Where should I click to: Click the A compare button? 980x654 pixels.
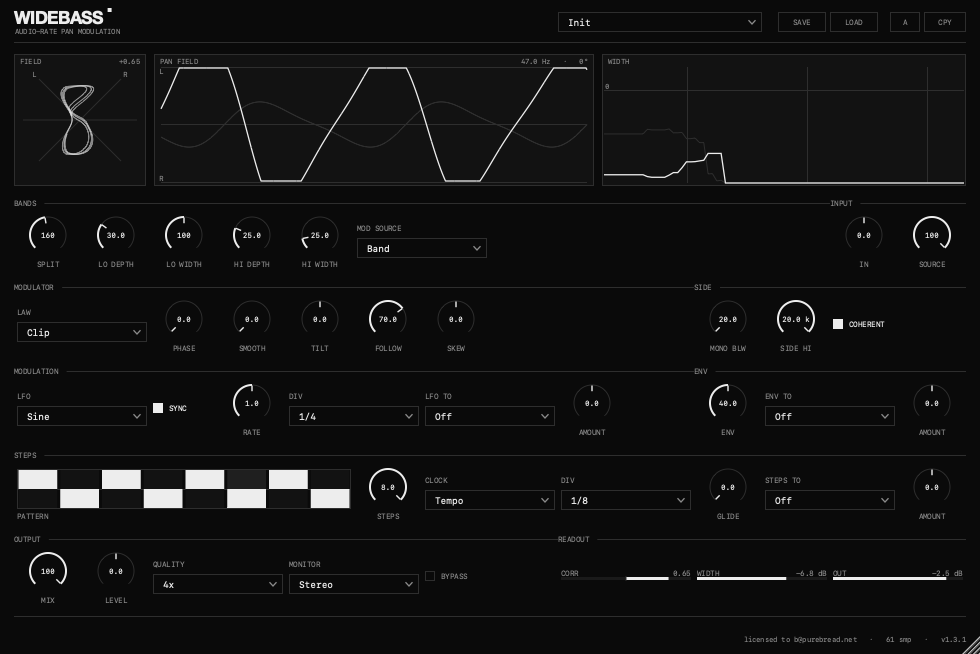[x=905, y=22]
